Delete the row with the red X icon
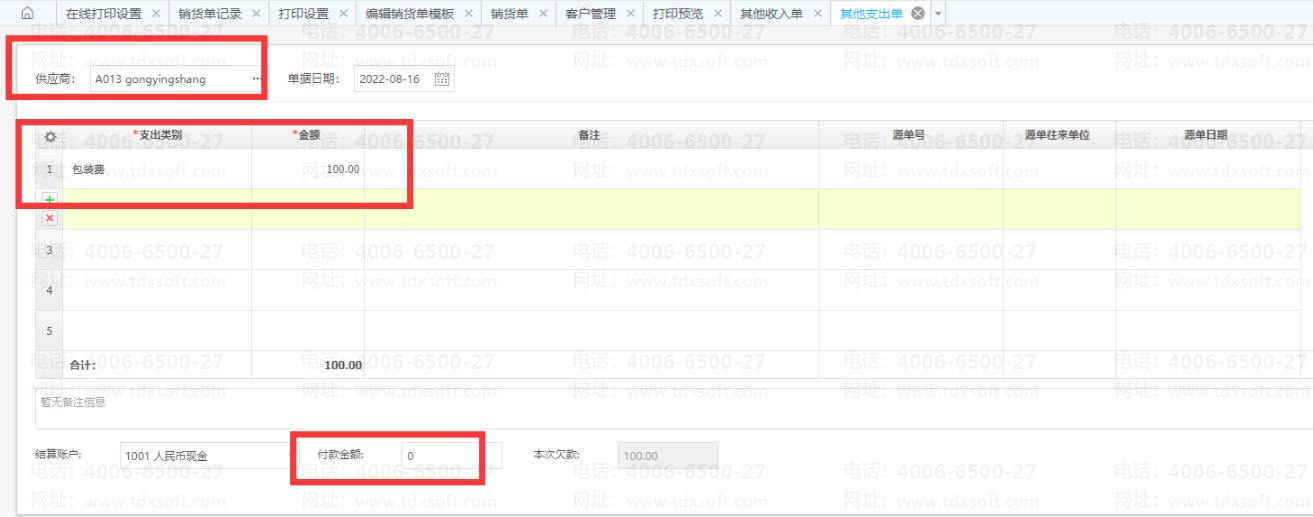This screenshot has width=1313, height=517. coord(50,218)
